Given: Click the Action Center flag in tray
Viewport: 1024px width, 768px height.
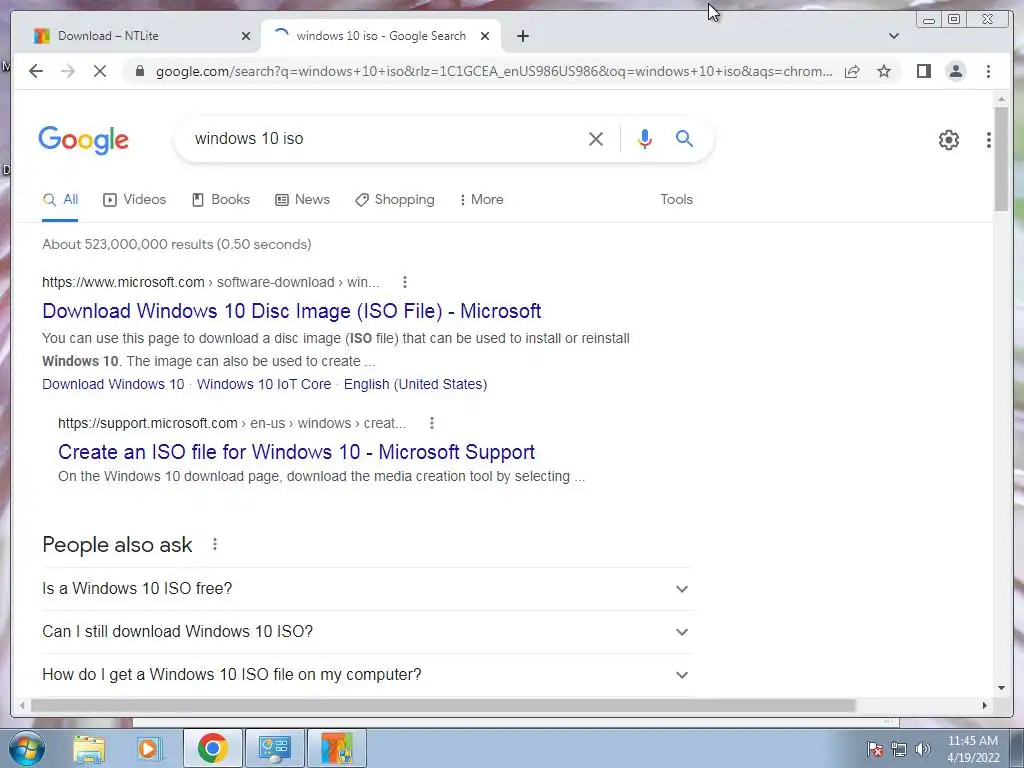Looking at the screenshot, I should click(875, 749).
